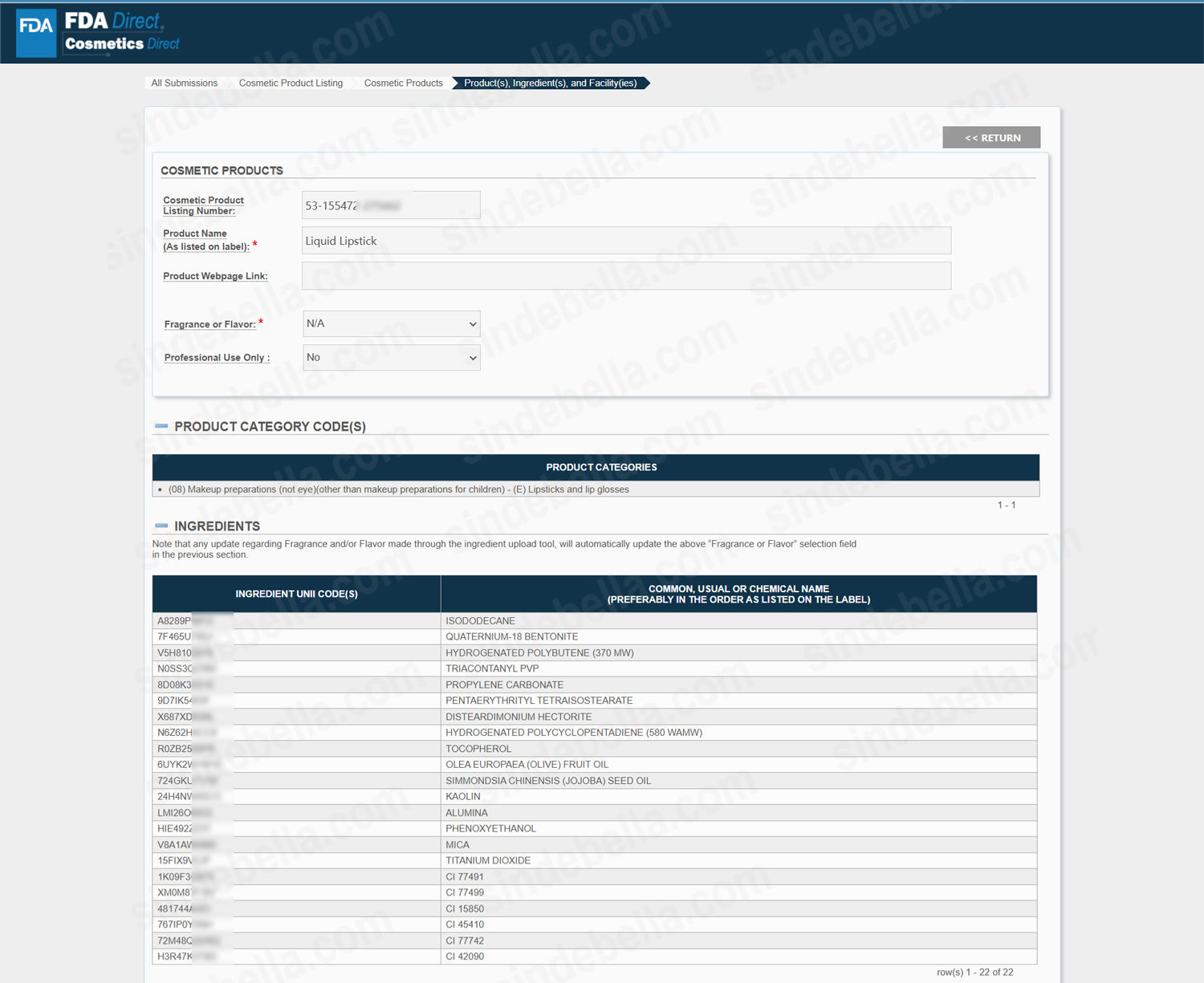Open Cosmetic Product Listing breadcrumb

pyautogui.click(x=291, y=83)
